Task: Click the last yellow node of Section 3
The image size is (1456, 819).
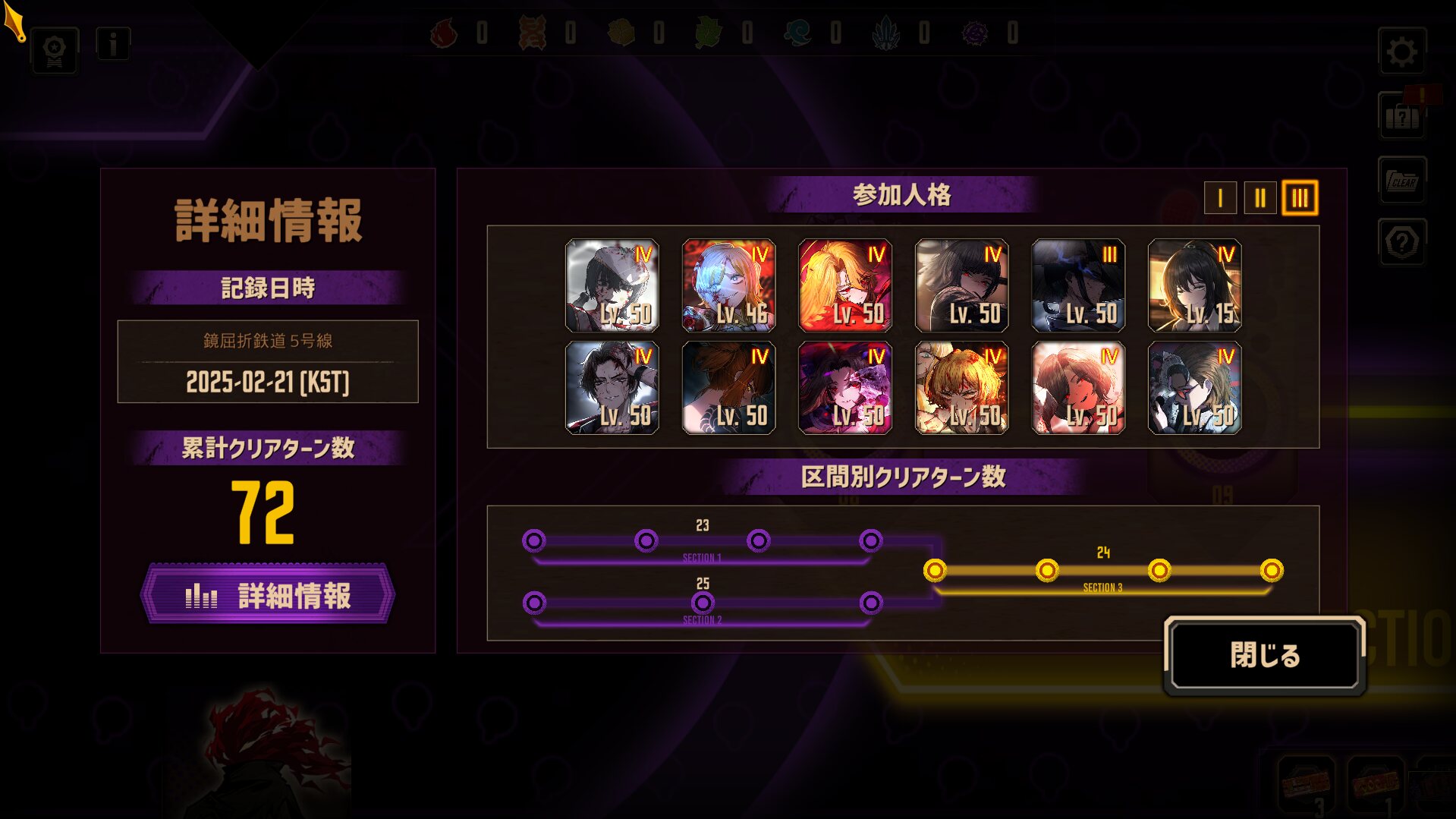Action: click(1272, 570)
